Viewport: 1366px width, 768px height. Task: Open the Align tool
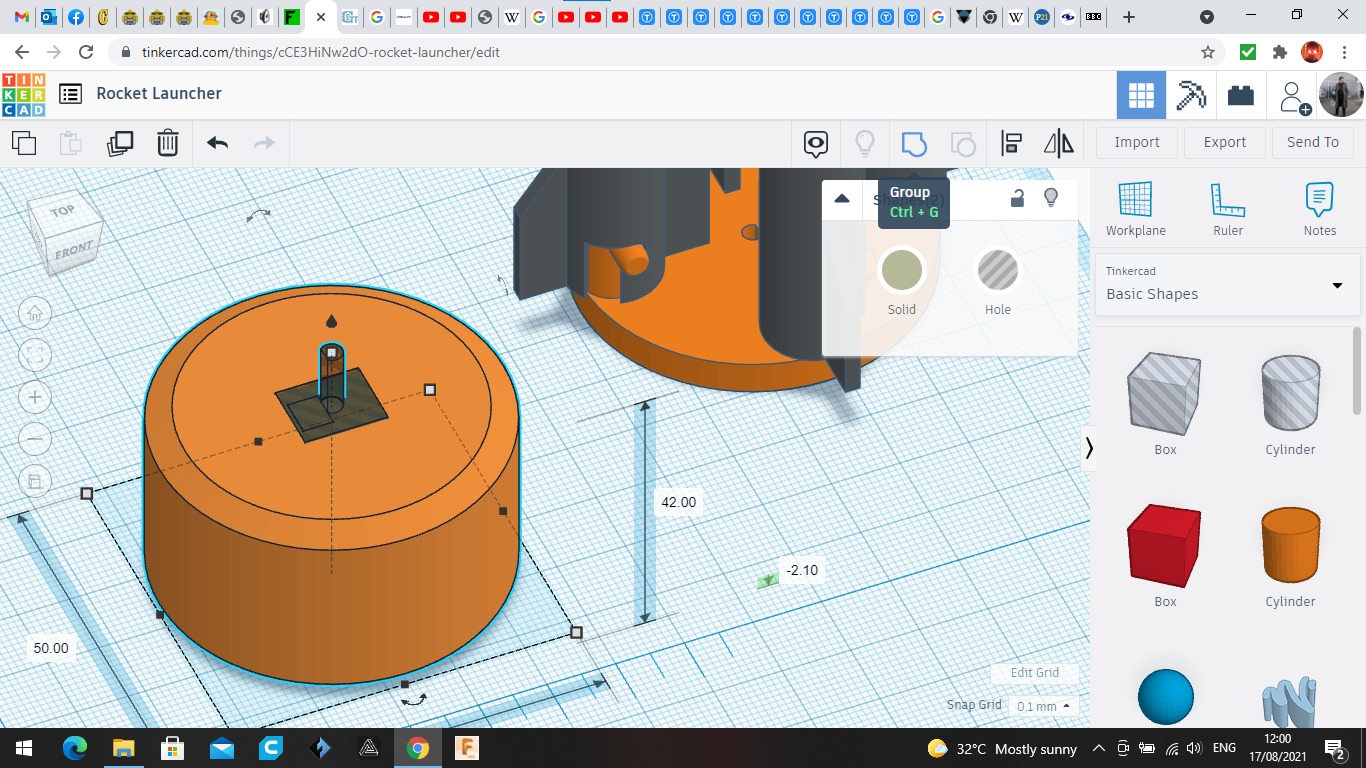coord(1011,144)
